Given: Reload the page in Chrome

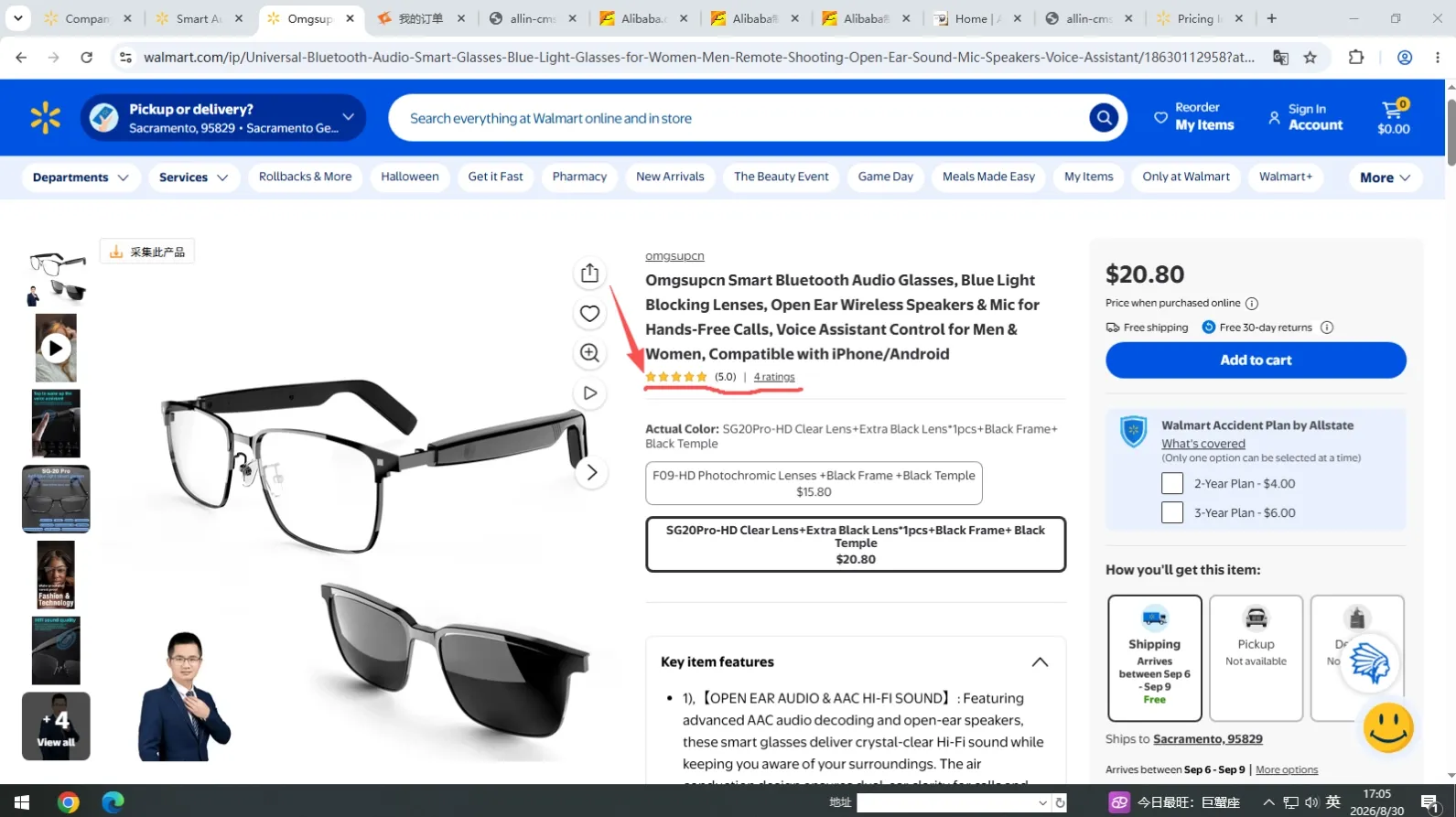Looking at the screenshot, I should click(x=86, y=58).
